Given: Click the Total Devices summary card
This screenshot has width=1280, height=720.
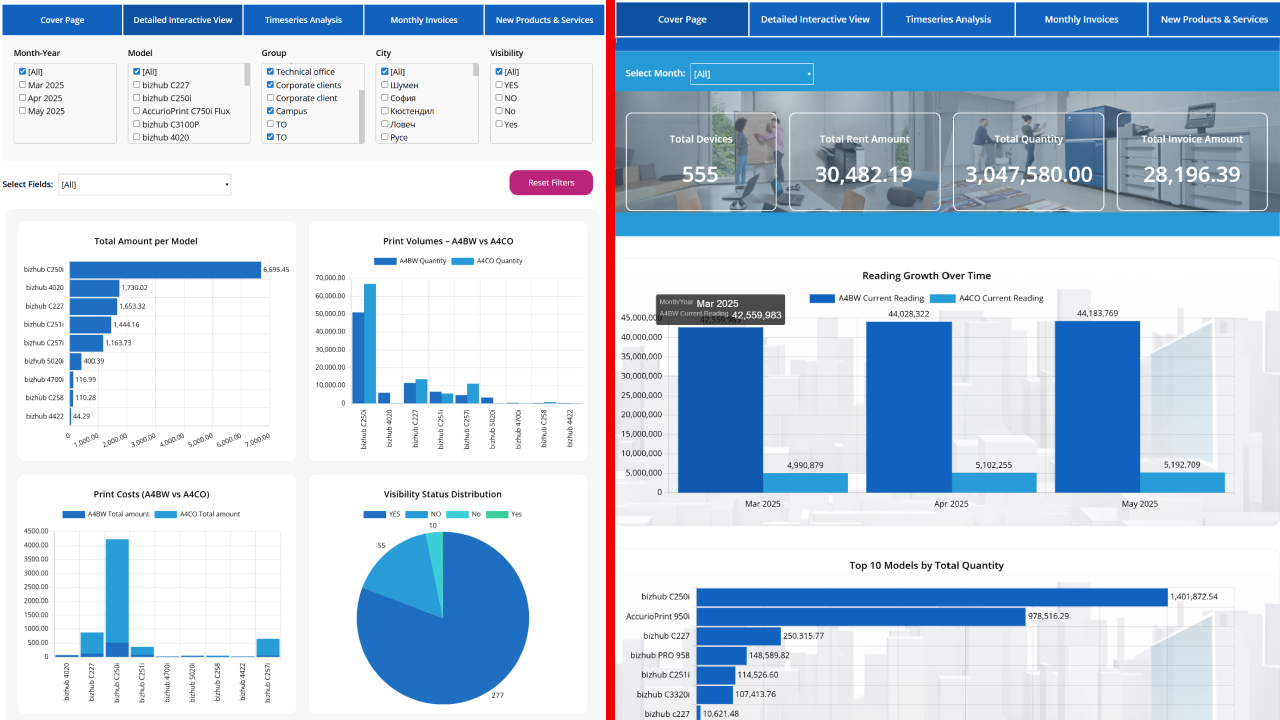Looking at the screenshot, I should pyautogui.click(x=701, y=161).
